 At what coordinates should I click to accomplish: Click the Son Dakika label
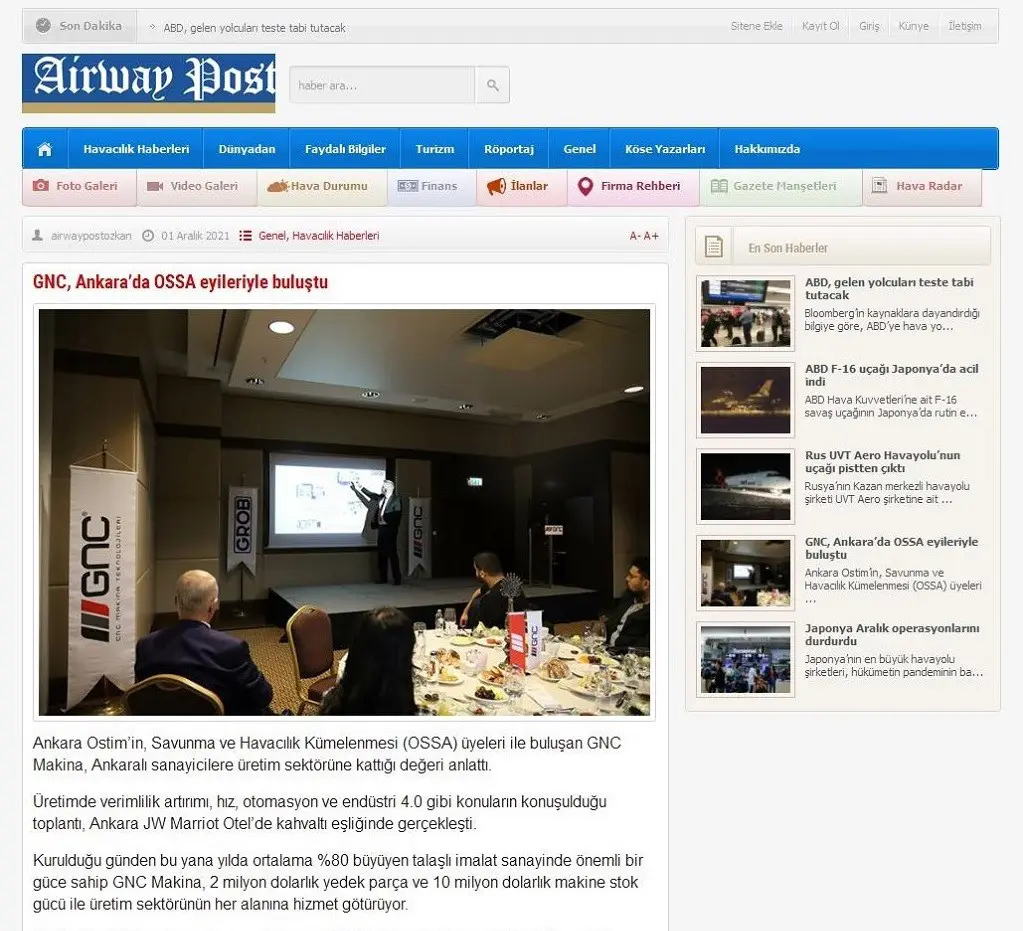(x=90, y=26)
